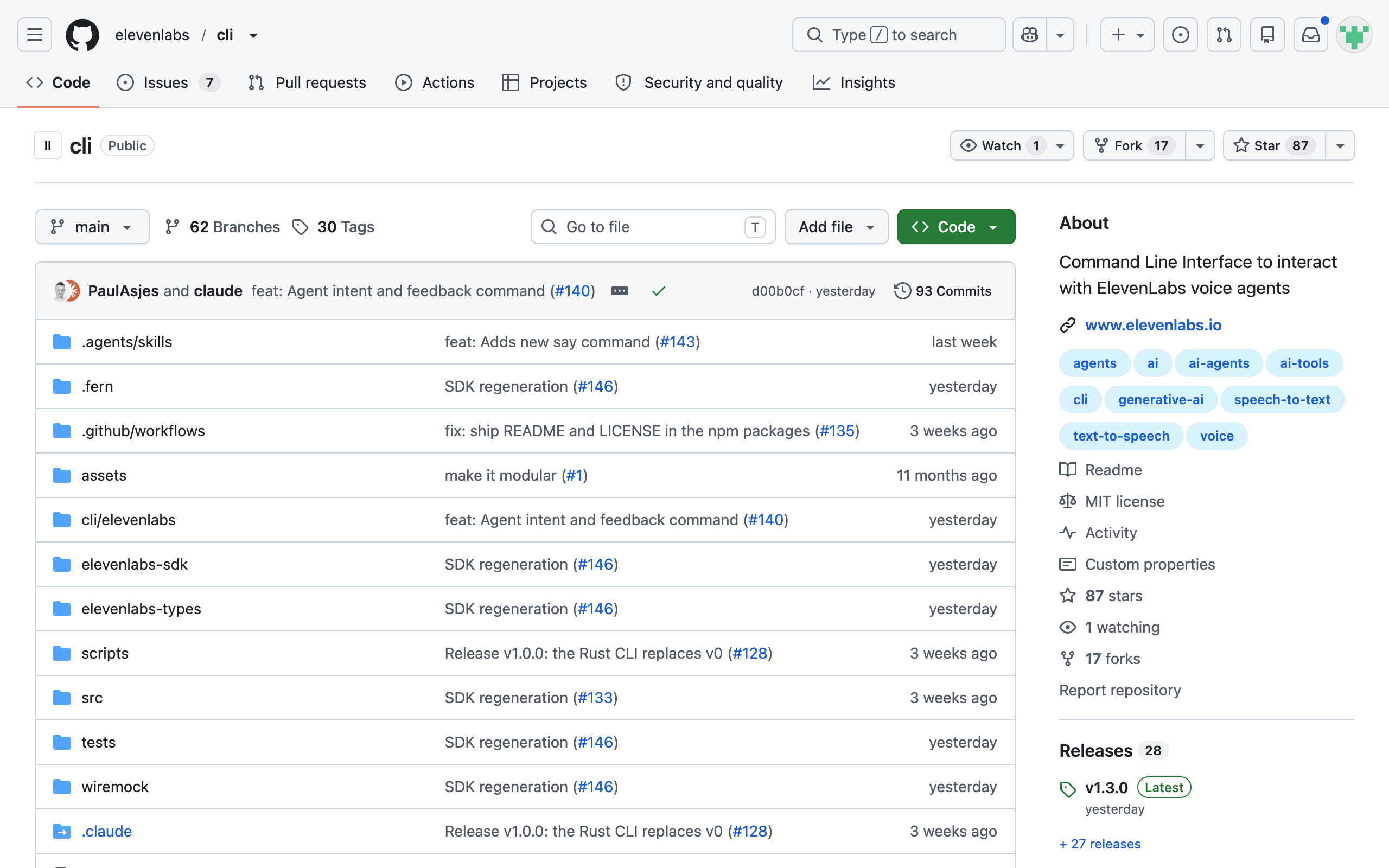Open the Insights tab
1389x868 pixels.
tap(854, 82)
